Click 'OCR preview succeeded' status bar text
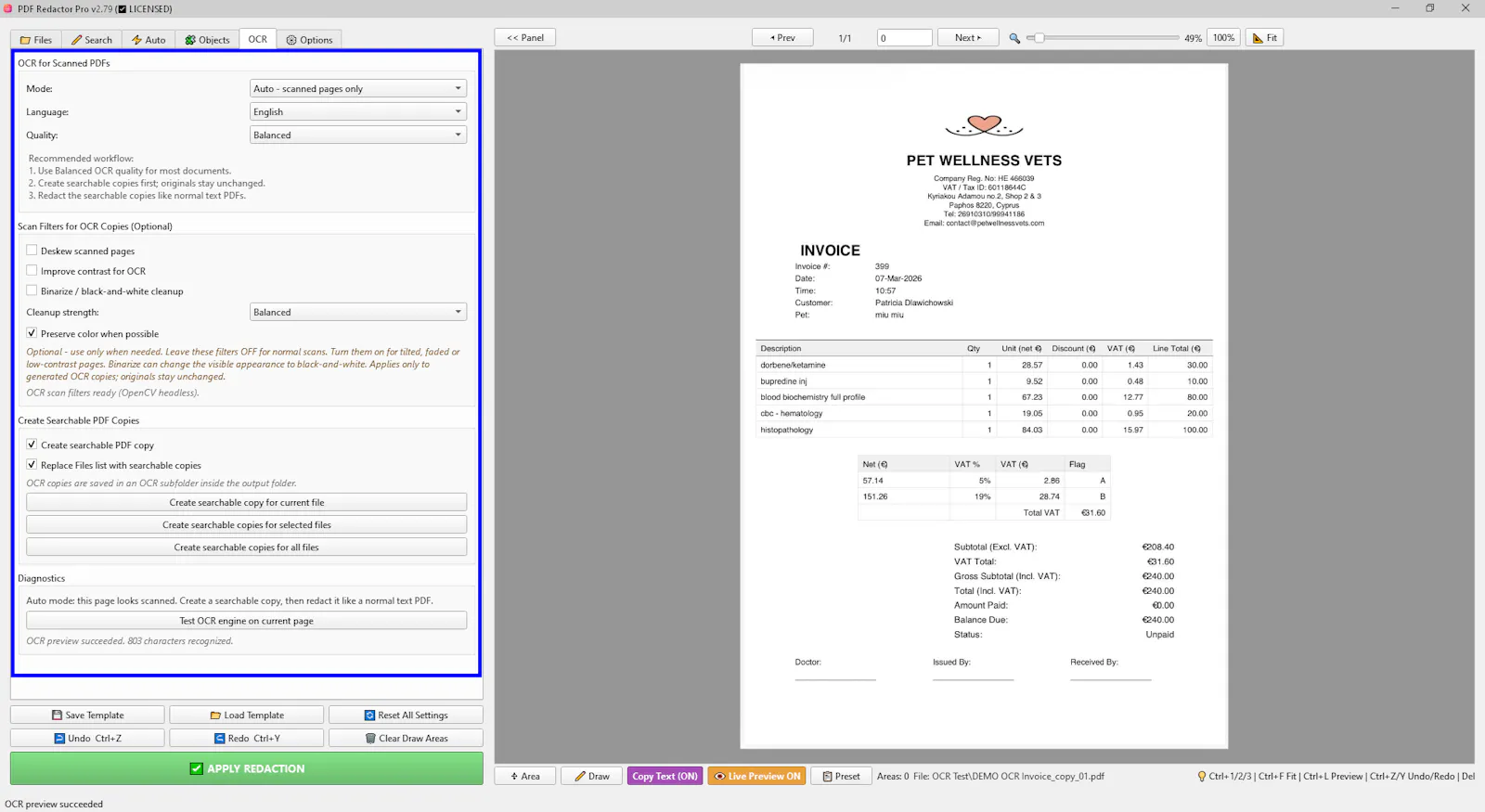Viewport: 1485px width, 812px height. click(54, 805)
